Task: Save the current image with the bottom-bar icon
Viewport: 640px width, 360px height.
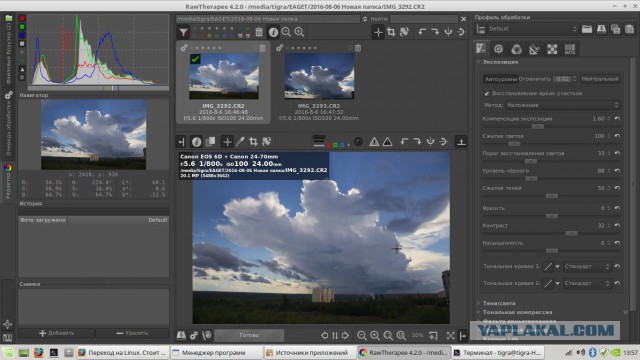Action: click(x=181, y=335)
